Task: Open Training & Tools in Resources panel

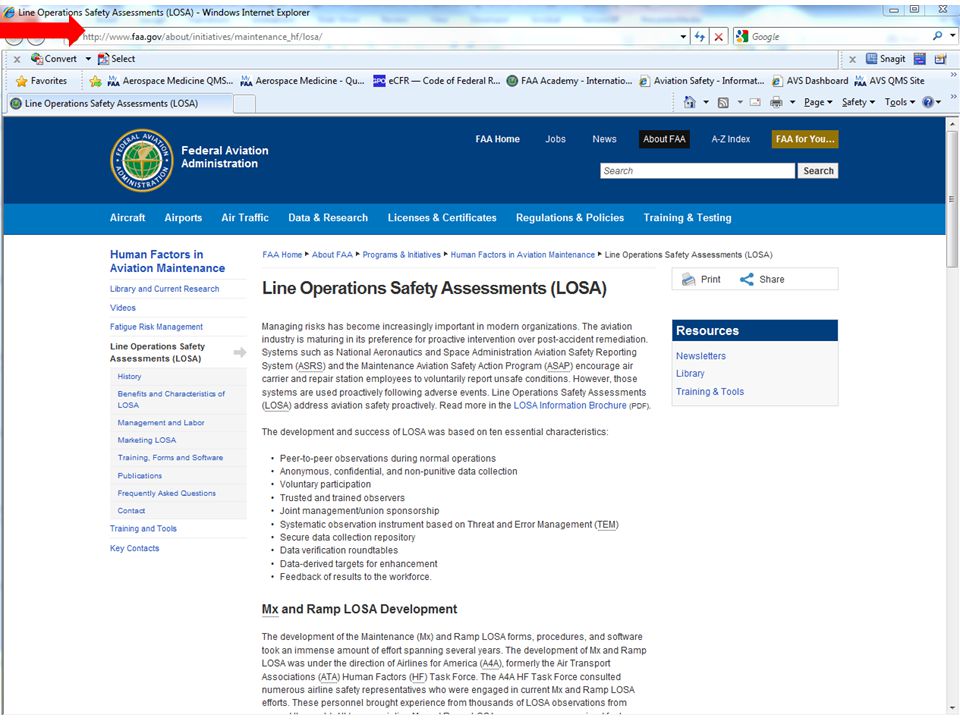Action: (x=710, y=392)
